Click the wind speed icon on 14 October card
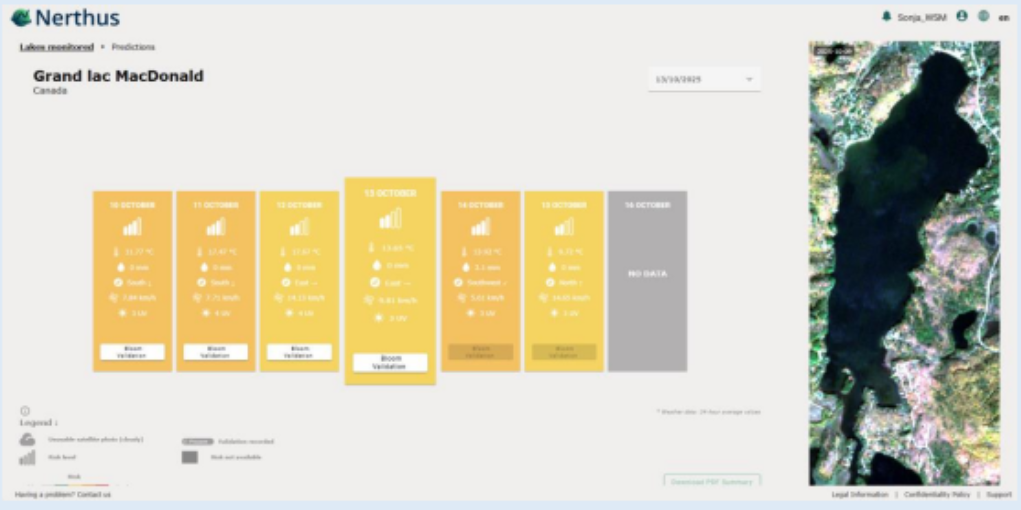The height and width of the screenshot is (510, 1021). point(457,297)
